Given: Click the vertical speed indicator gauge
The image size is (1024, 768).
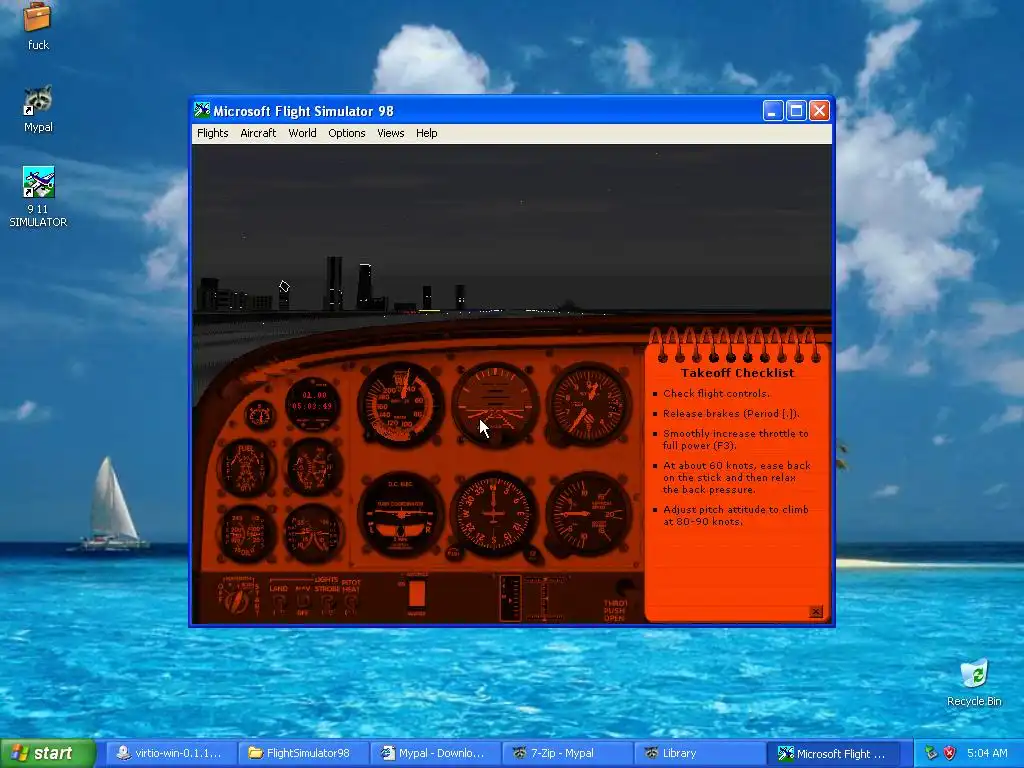Looking at the screenshot, I should point(588,514).
